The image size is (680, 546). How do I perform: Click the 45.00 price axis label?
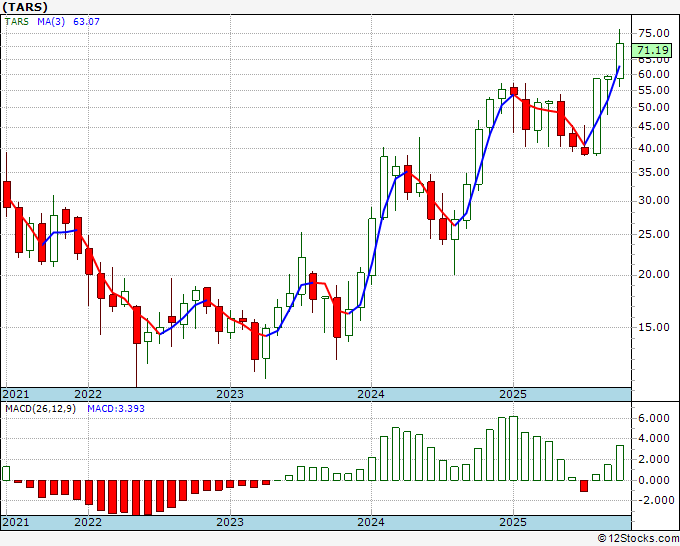tap(654, 127)
